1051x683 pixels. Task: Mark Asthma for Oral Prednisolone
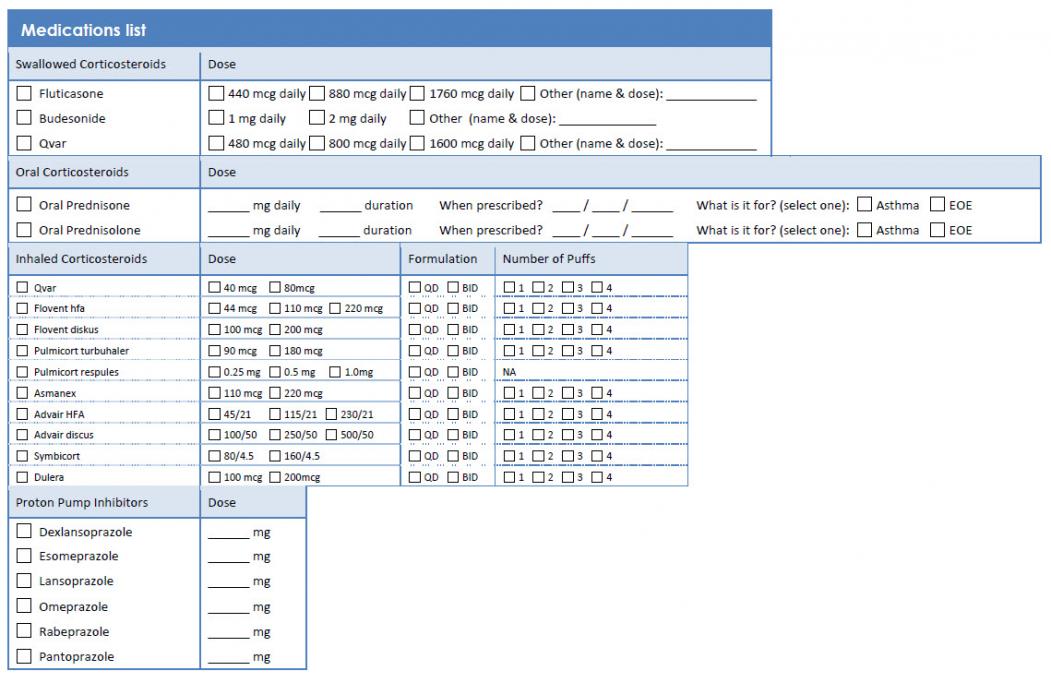(865, 230)
